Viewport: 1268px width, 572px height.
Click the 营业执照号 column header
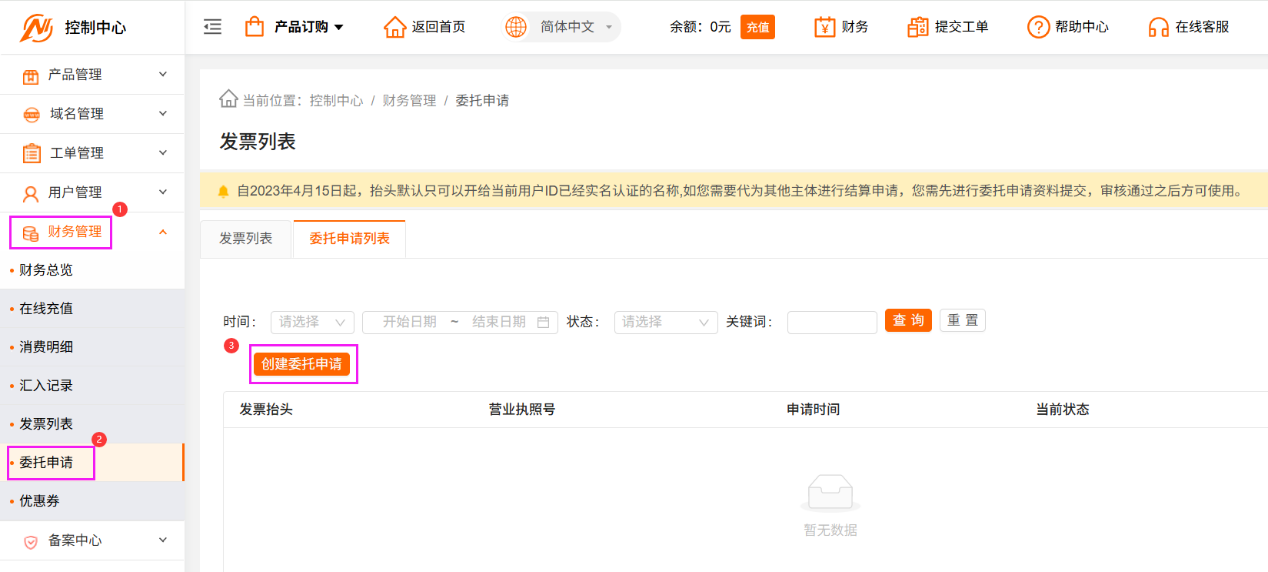[522, 410]
